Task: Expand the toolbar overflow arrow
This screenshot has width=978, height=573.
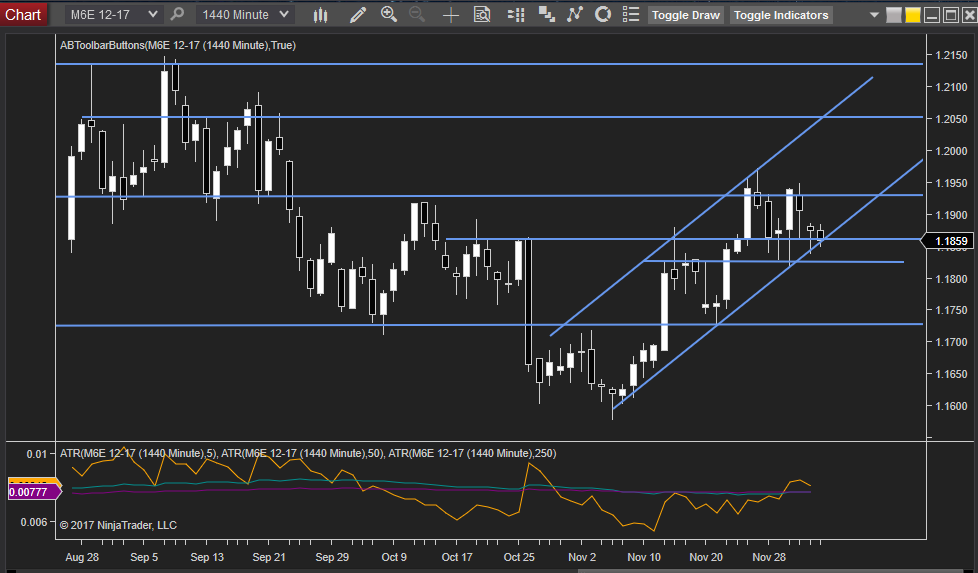Action: coord(874,15)
